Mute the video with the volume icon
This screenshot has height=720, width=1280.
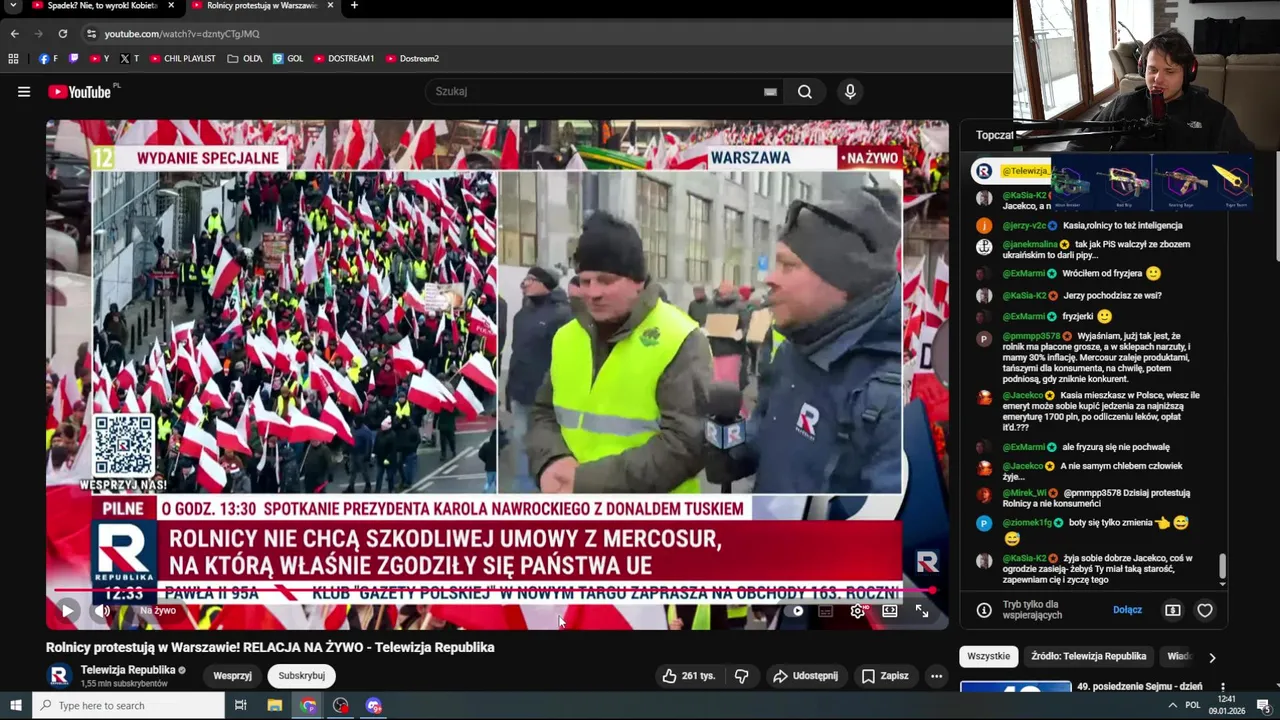102,611
